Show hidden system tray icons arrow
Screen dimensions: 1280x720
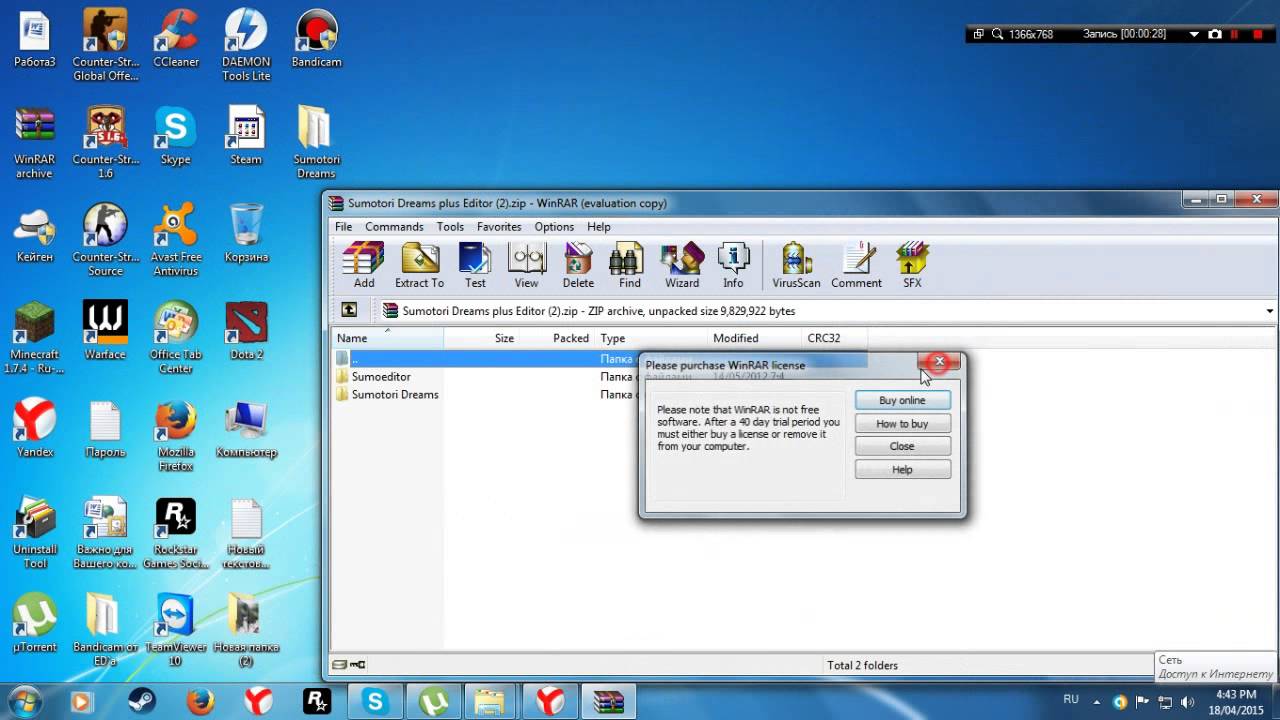coord(1097,702)
